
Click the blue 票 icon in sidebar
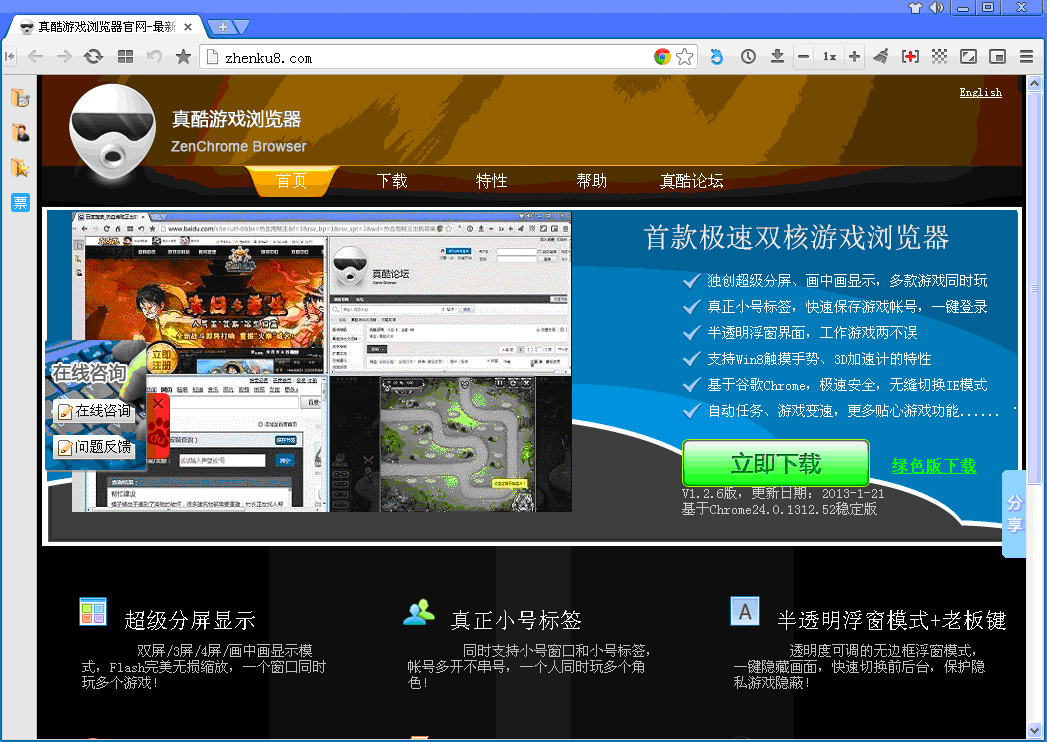point(20,202)
